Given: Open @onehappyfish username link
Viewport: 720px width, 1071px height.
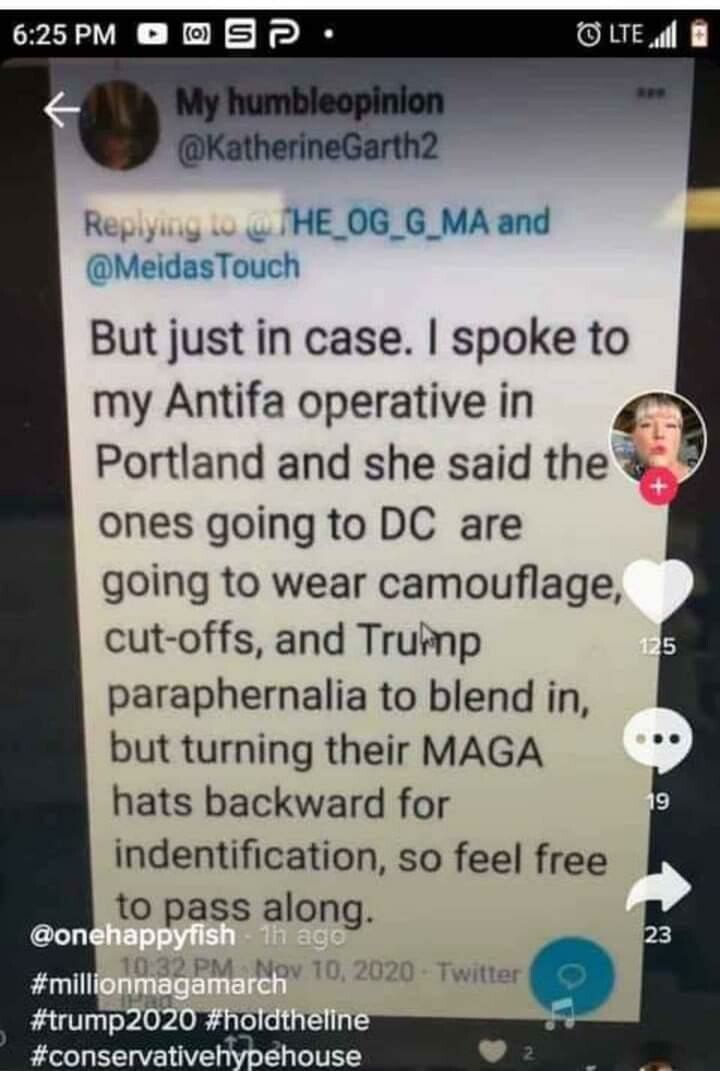Looking at the screenshot, I should click(132, 935).
